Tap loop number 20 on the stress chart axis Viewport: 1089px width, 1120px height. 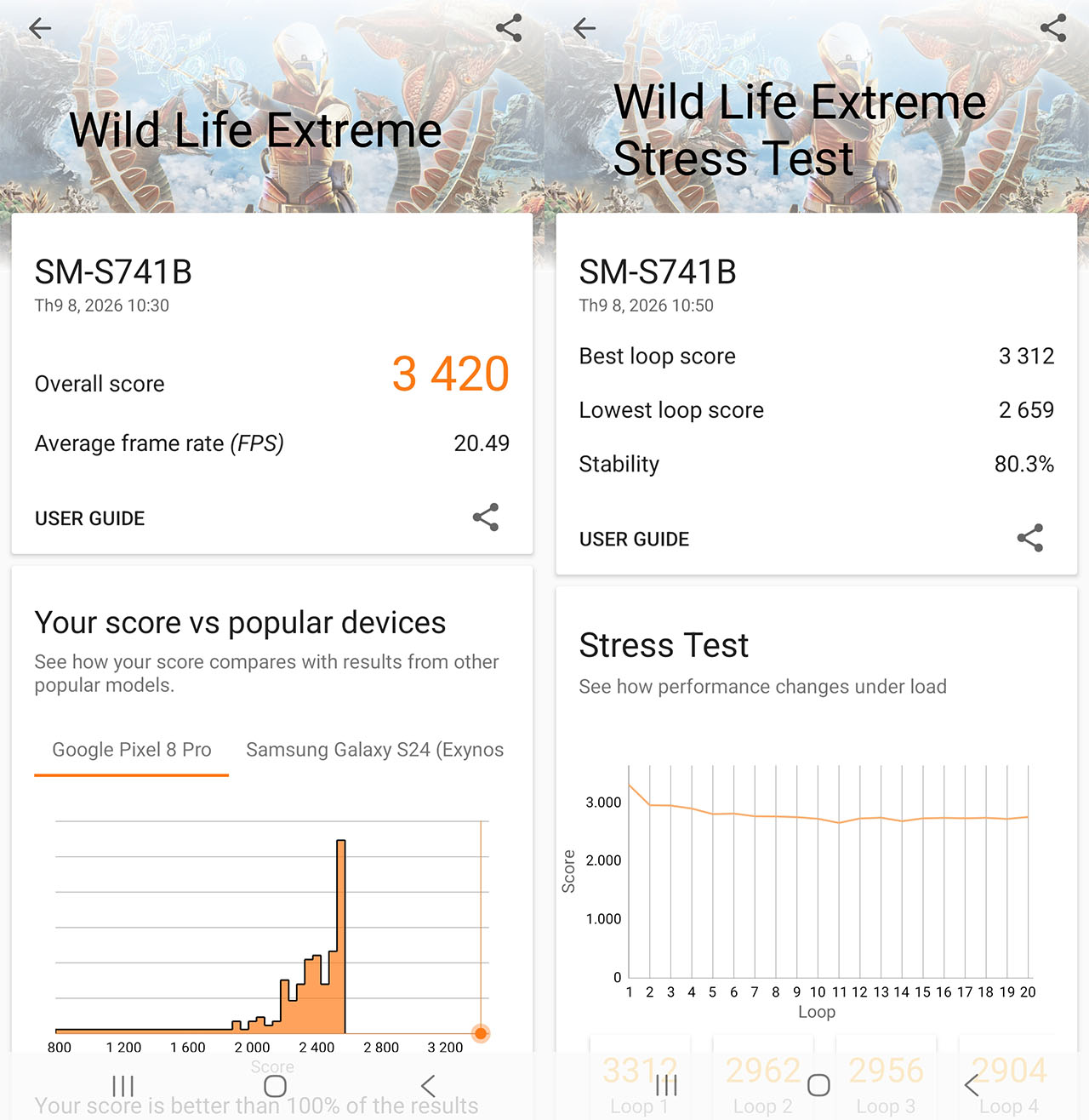click(1028, 992)
